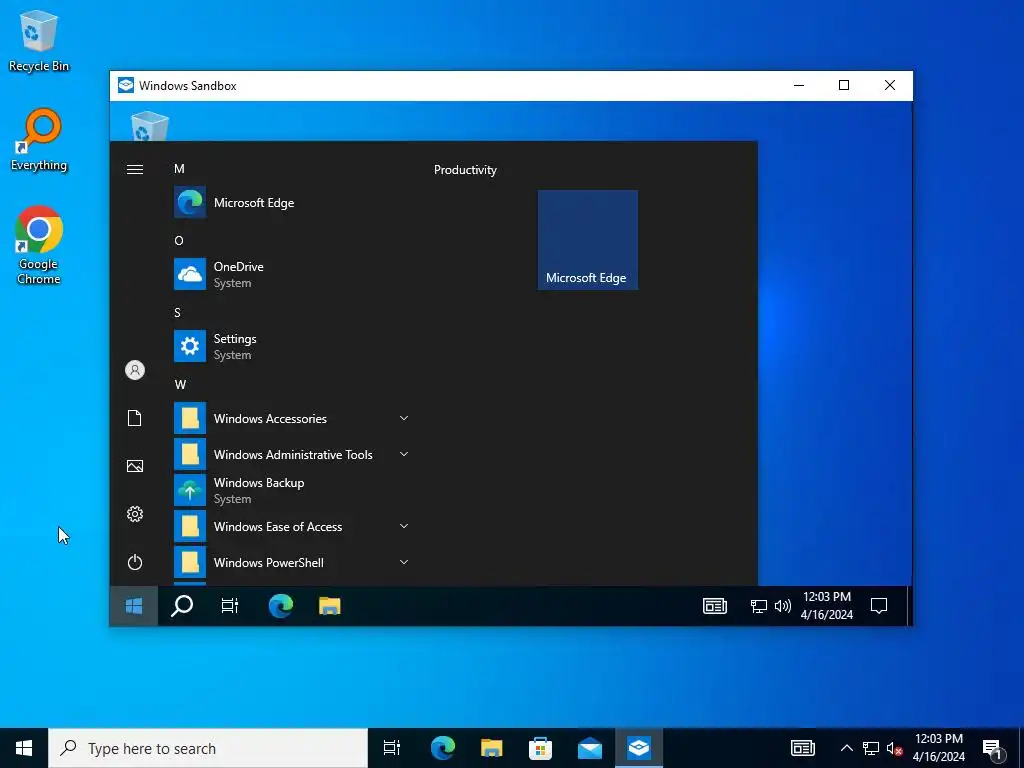Click network icon in sandbox tray
1024x768 pixels.
[758, 607]
